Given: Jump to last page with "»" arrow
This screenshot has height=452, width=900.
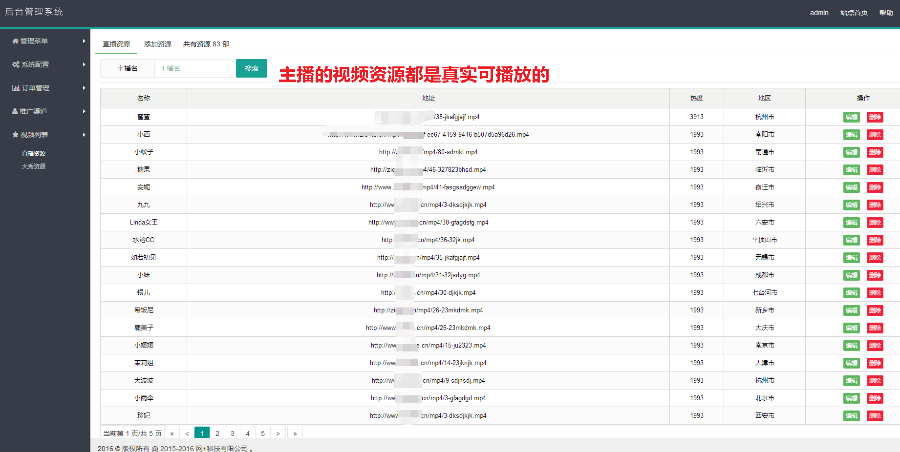Looking at the screenshot, I should click(x=293, y=433).
